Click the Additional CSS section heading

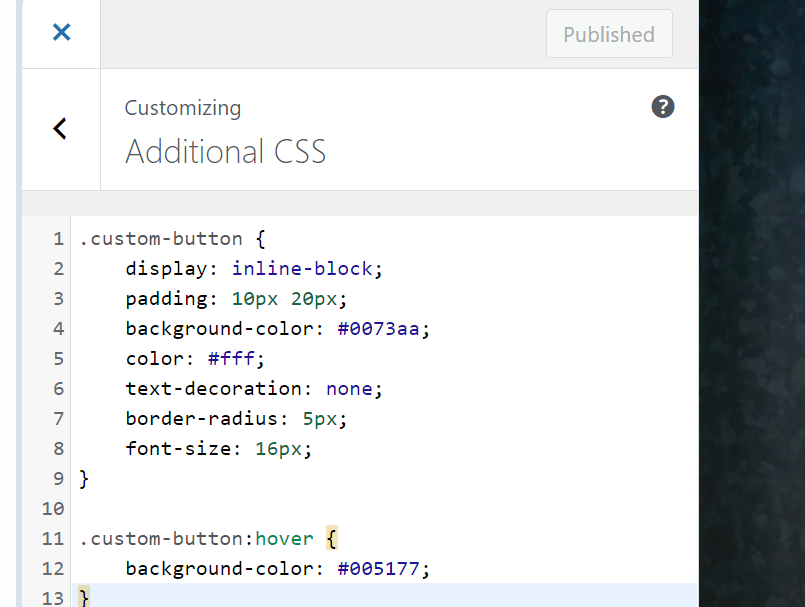[x=225, y=152]
